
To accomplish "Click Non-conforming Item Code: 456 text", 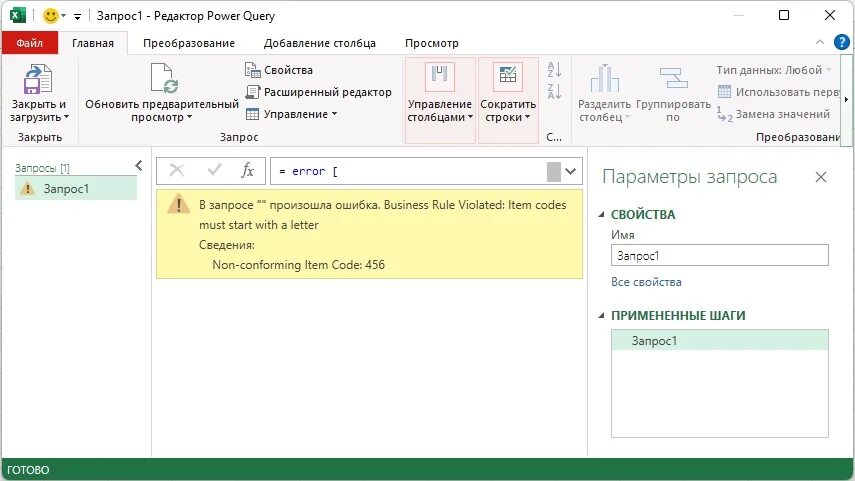I will click(298, 265).
